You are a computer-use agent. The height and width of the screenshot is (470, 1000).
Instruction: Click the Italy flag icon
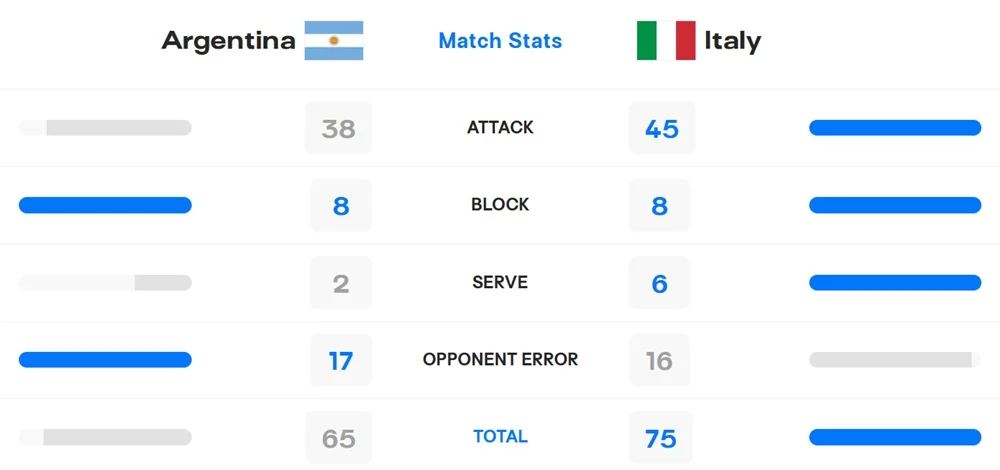tap(666, 41)
